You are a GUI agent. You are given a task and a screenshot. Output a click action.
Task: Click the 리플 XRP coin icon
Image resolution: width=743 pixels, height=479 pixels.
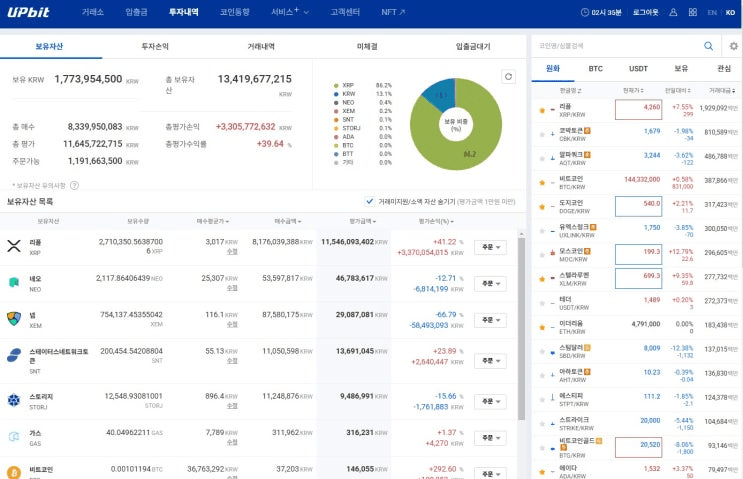pyautogui.click(x=14, y=246)
